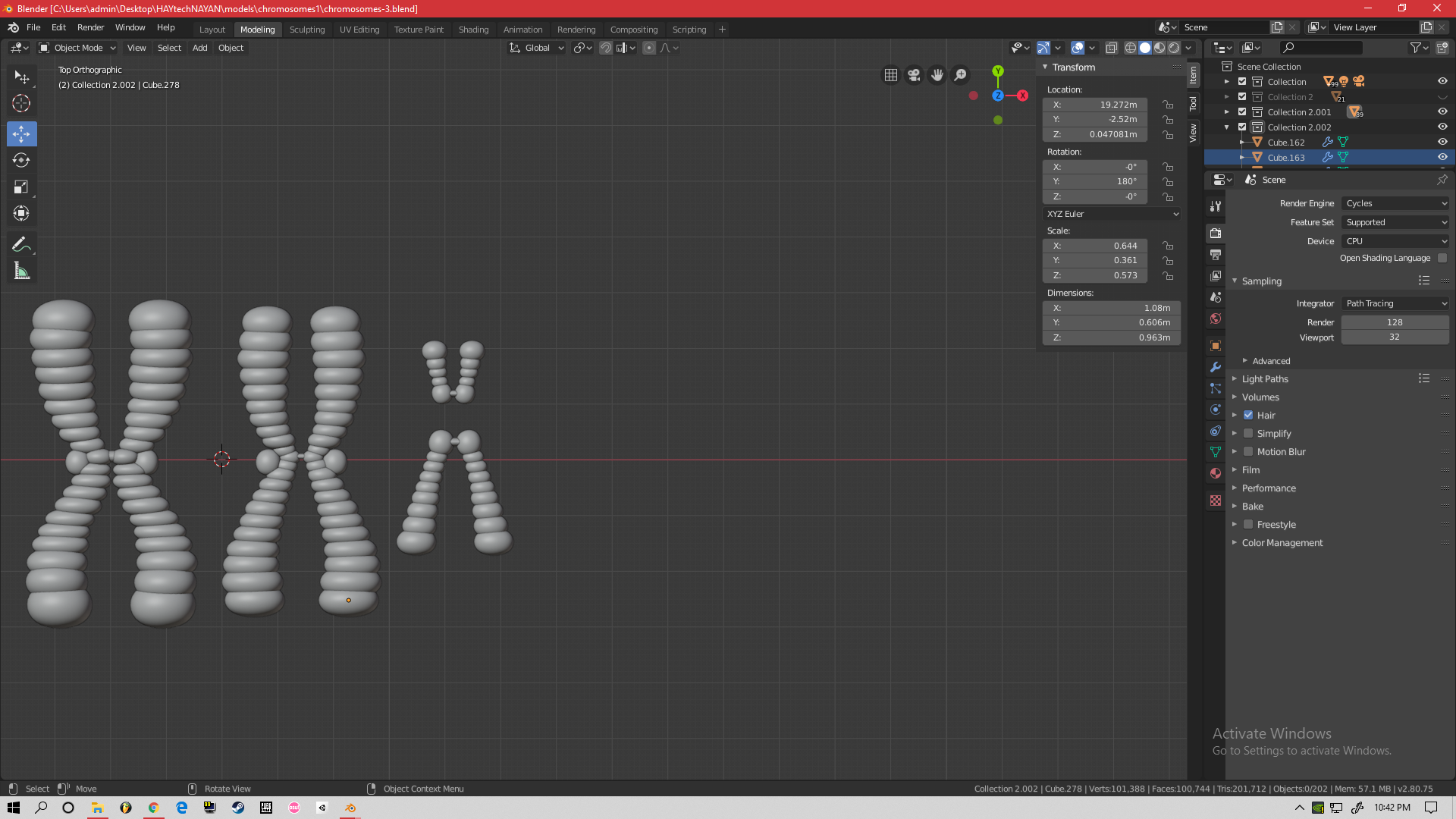
Task: Open Particles properties tab
Action: click(1216, 388)
